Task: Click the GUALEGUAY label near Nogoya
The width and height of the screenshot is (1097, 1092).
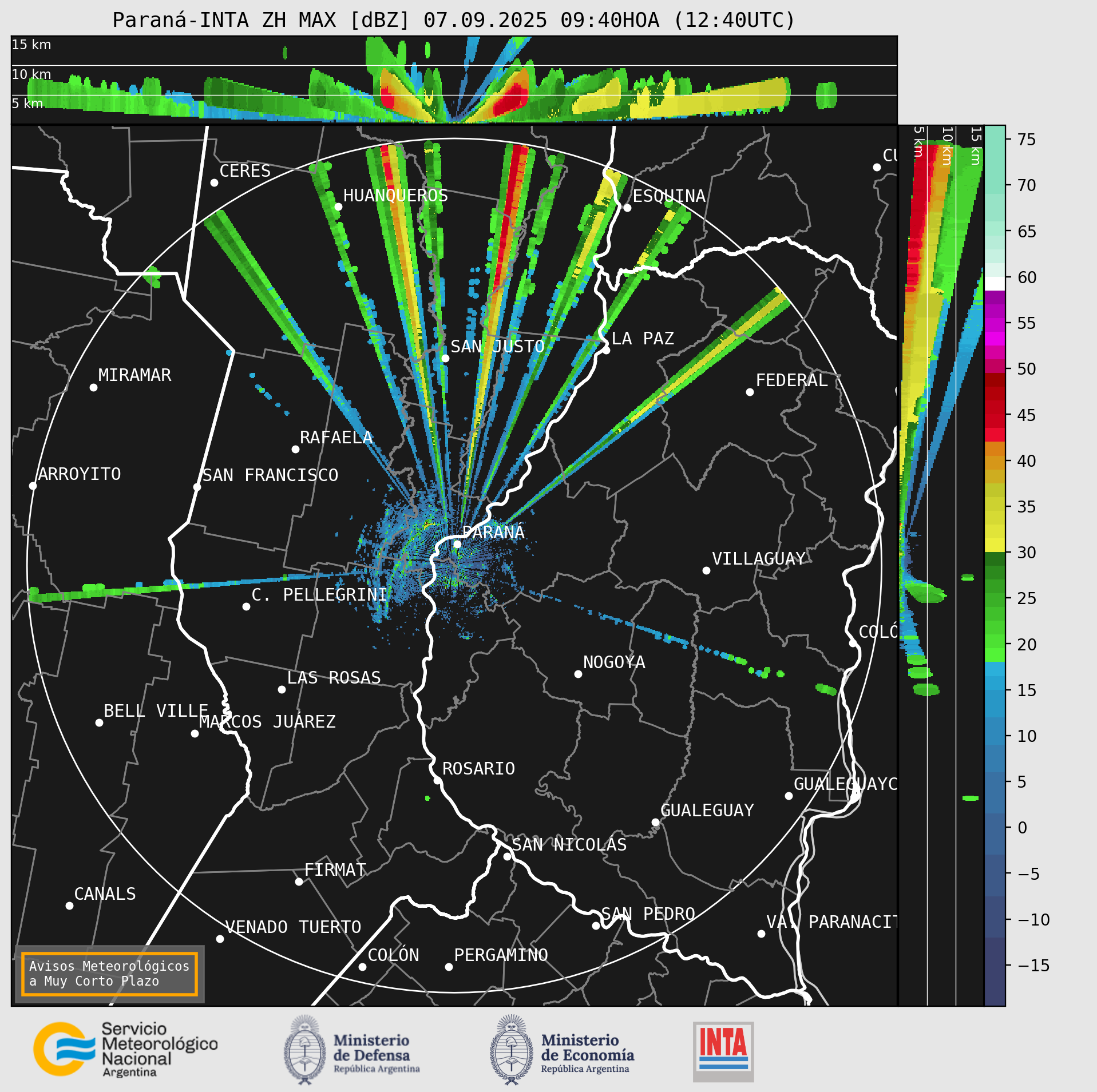Action: [x=707, y=810]
